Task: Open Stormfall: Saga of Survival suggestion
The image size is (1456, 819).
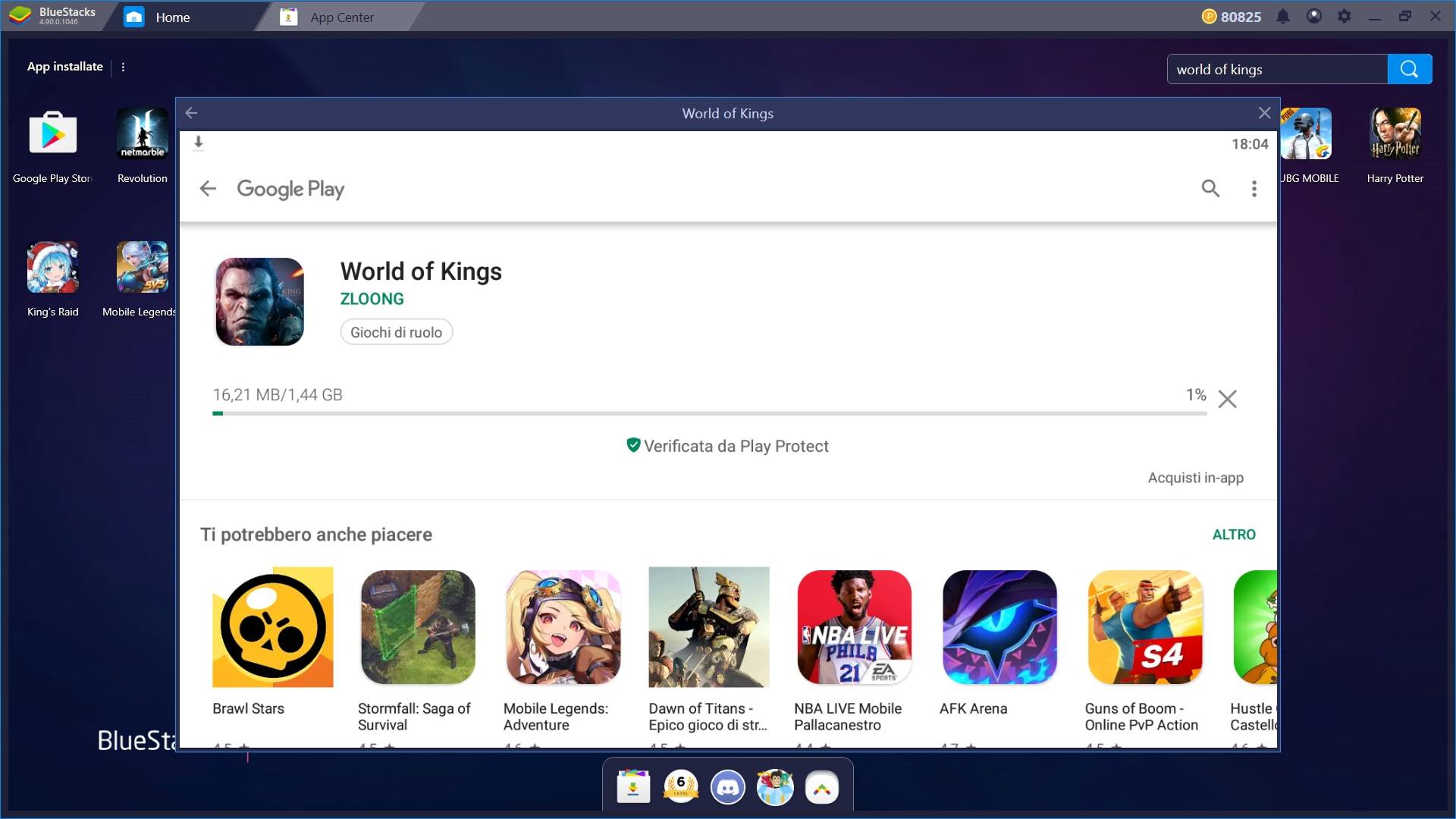Action: tap(418, 627)
